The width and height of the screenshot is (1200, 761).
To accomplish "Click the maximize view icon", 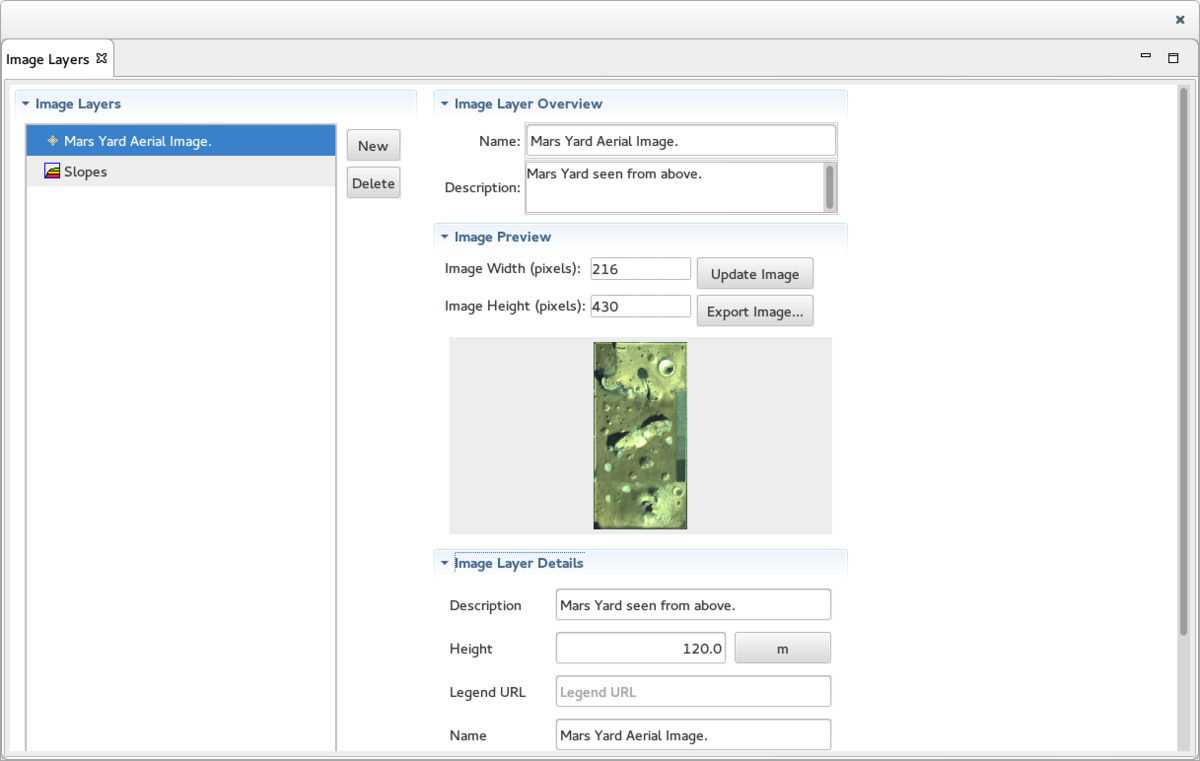I will pyautogui.click(x=1173, y=57).
